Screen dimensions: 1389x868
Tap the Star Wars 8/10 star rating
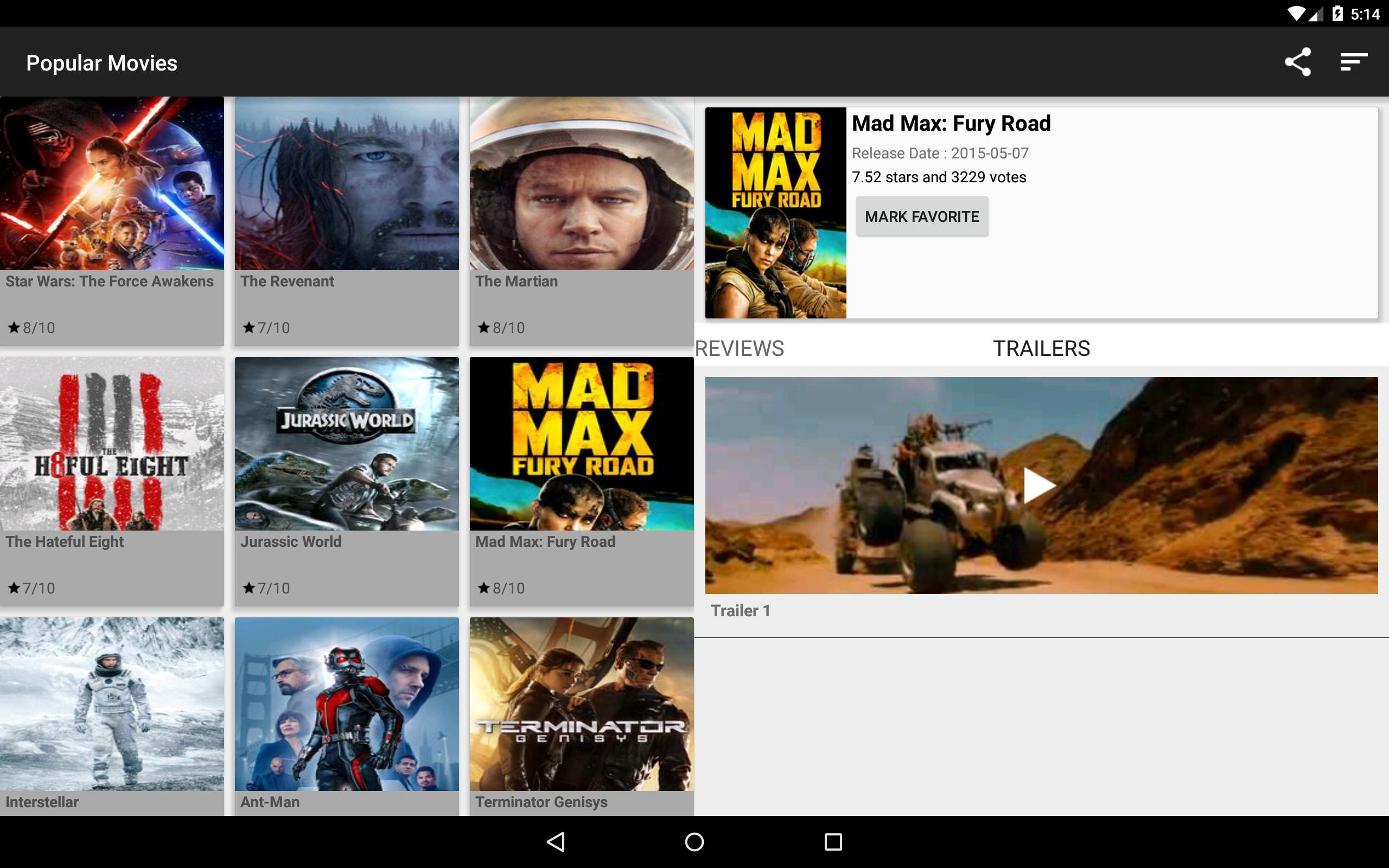pyautogui.click(x=31, y=328)
